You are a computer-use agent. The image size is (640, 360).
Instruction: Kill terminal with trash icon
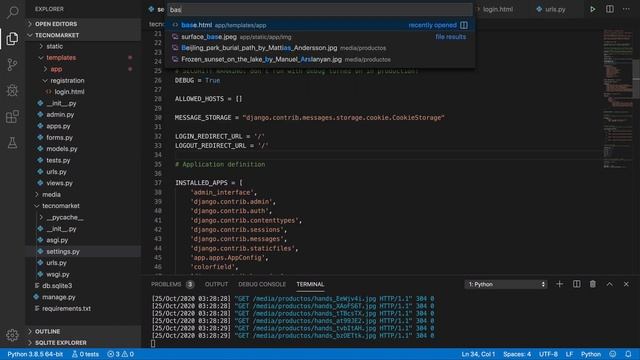click(x=593, y=284)
